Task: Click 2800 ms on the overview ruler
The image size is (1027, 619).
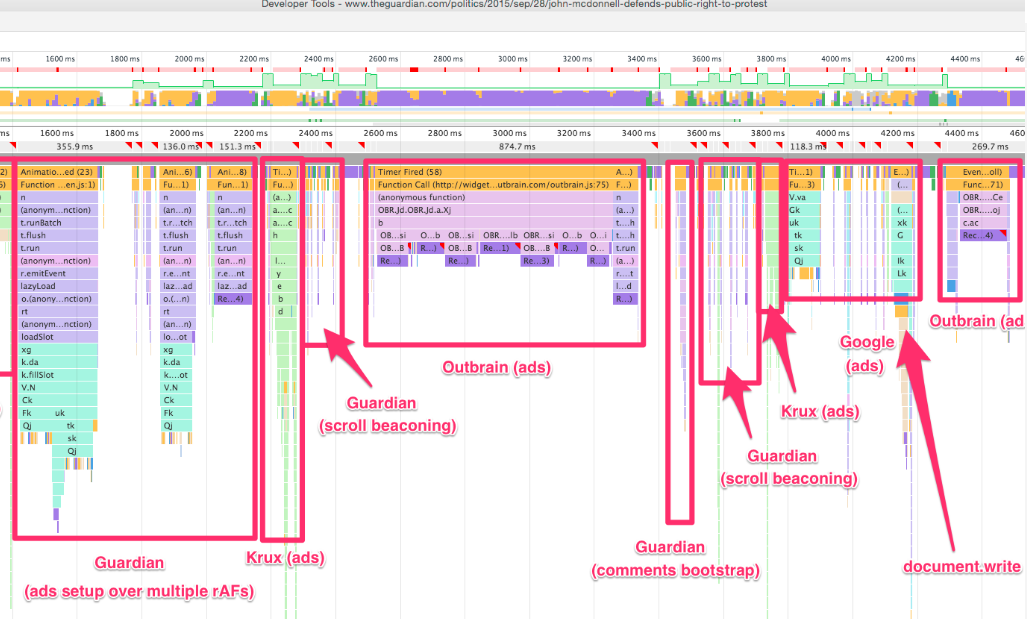Action: tap(447, 59)
